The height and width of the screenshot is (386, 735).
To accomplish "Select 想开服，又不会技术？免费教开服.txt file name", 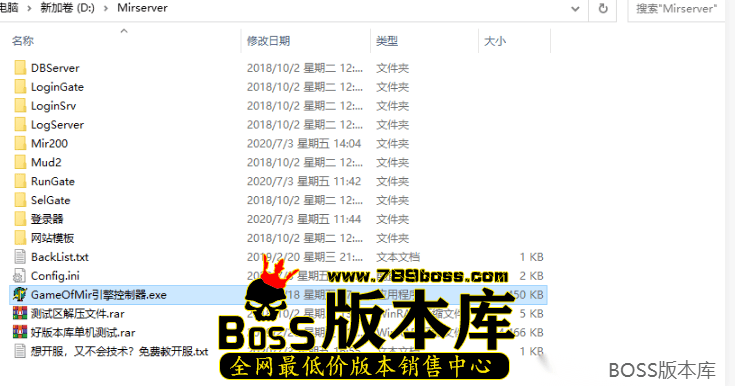I will click(119, 351).
